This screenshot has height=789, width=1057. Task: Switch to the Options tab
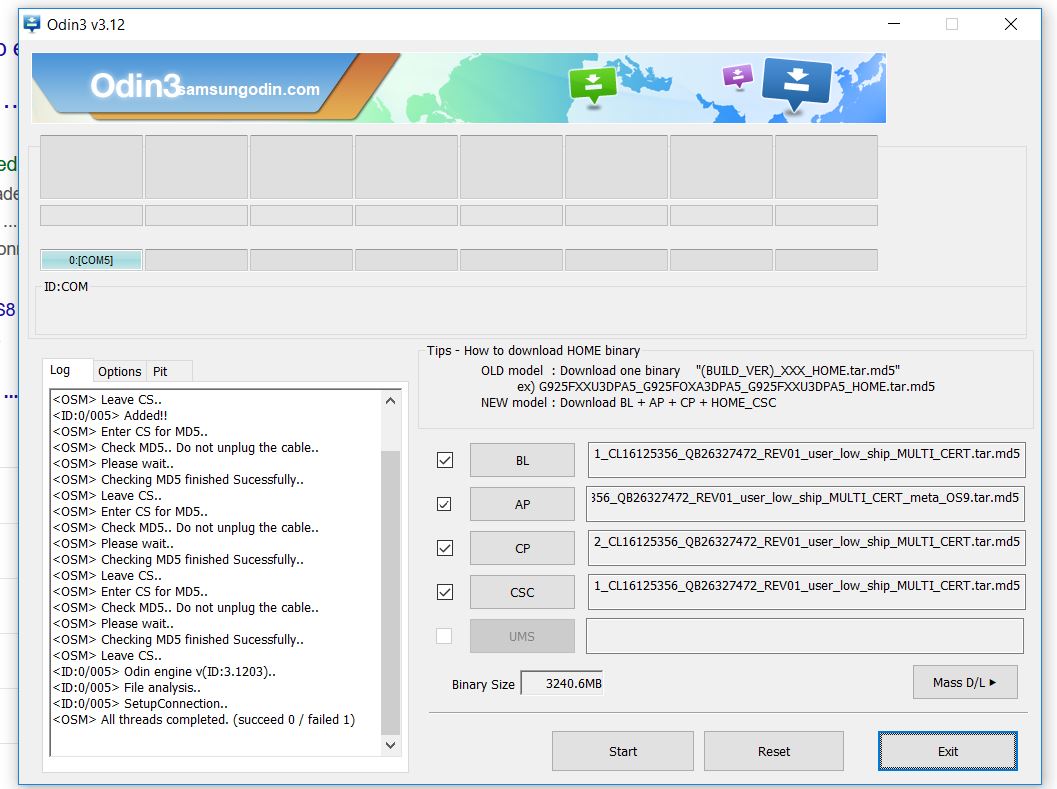coord(119,371)
